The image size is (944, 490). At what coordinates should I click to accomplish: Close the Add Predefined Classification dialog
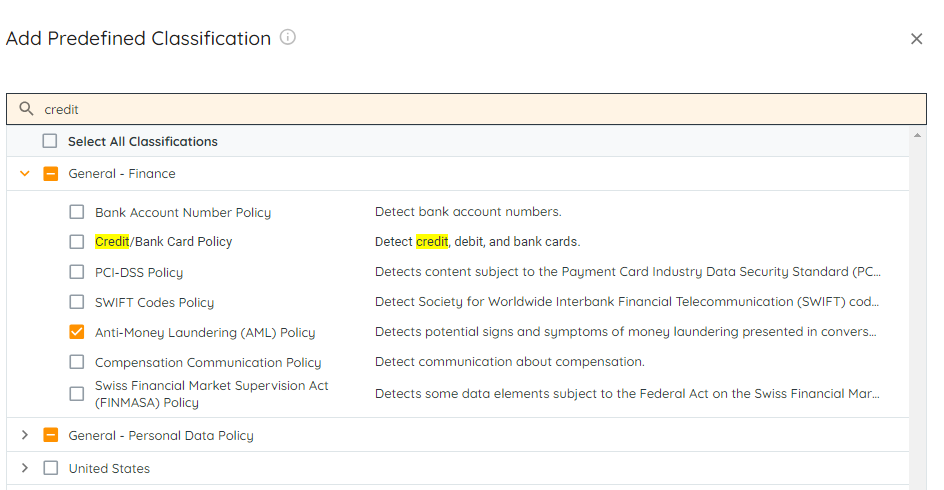point(916,39)
